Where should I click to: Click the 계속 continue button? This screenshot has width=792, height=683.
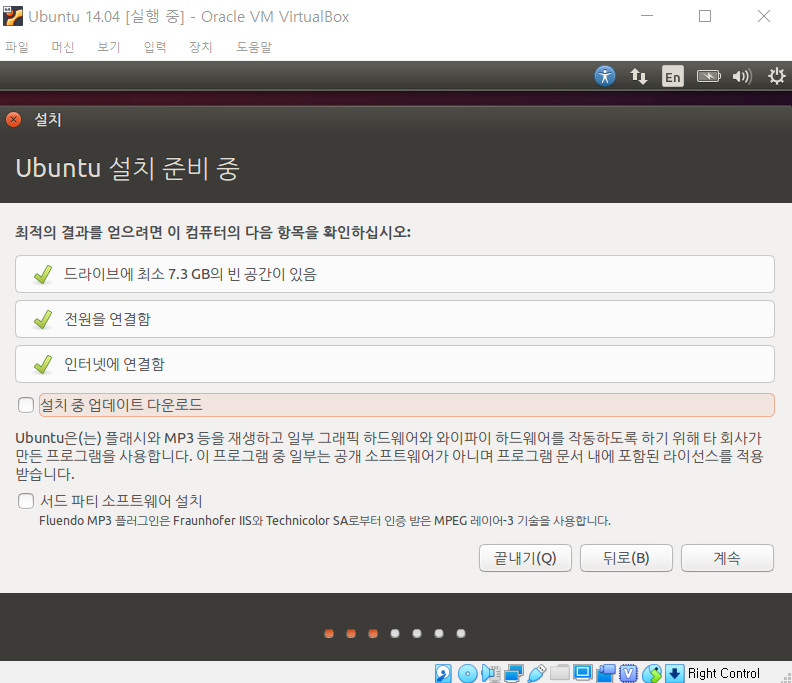727,558
